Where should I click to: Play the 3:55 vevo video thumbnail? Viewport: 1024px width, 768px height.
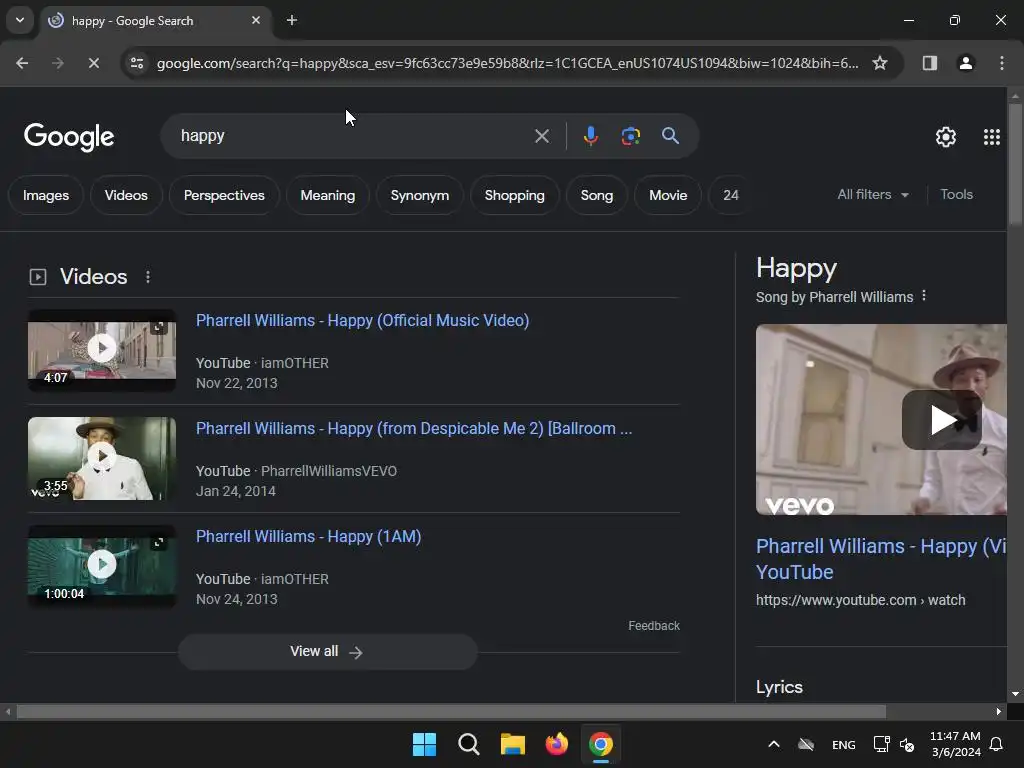(102, 458)
